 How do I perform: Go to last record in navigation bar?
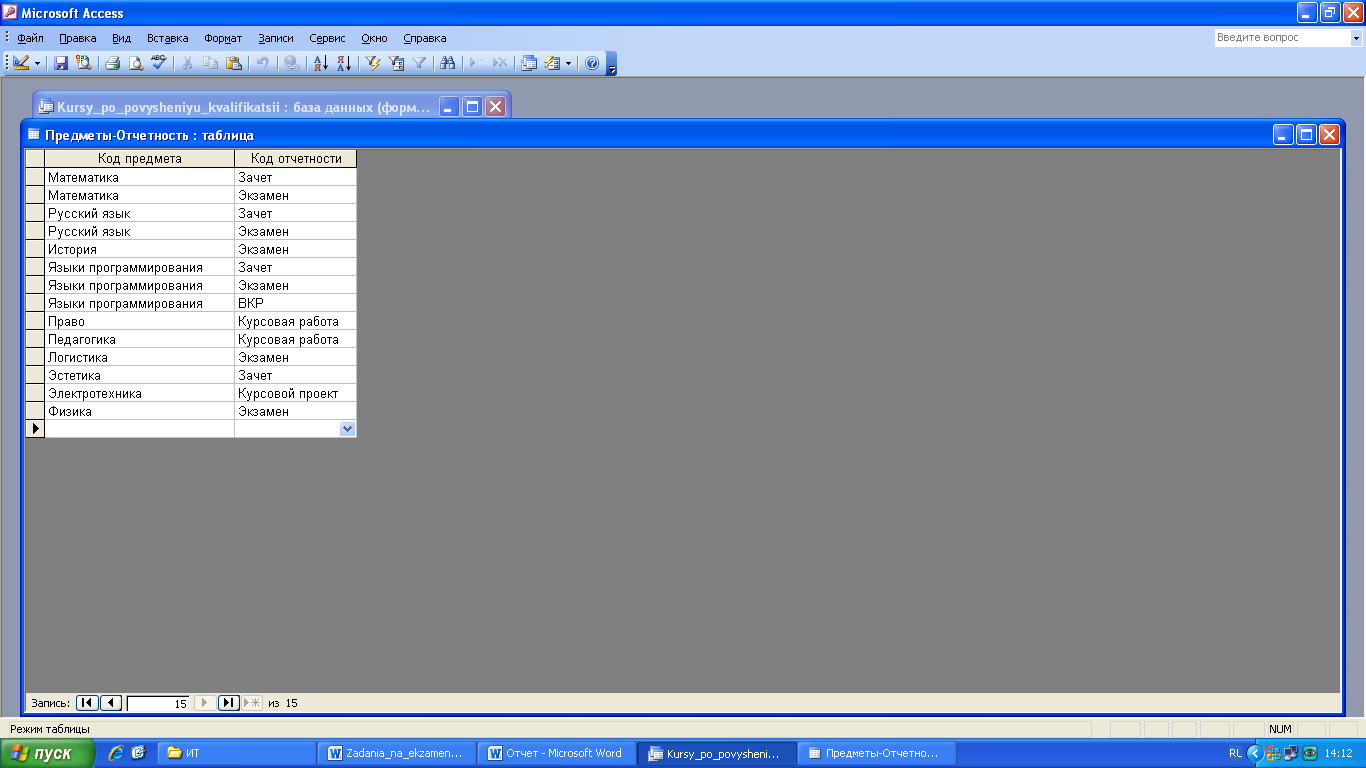229,703
